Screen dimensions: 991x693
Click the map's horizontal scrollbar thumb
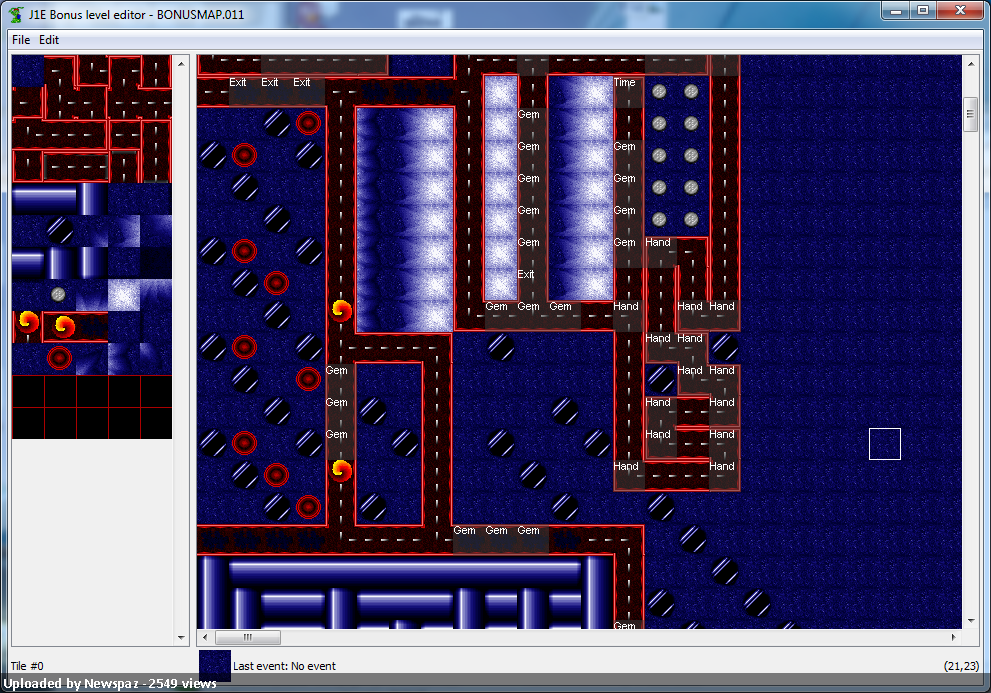point(248,637)
